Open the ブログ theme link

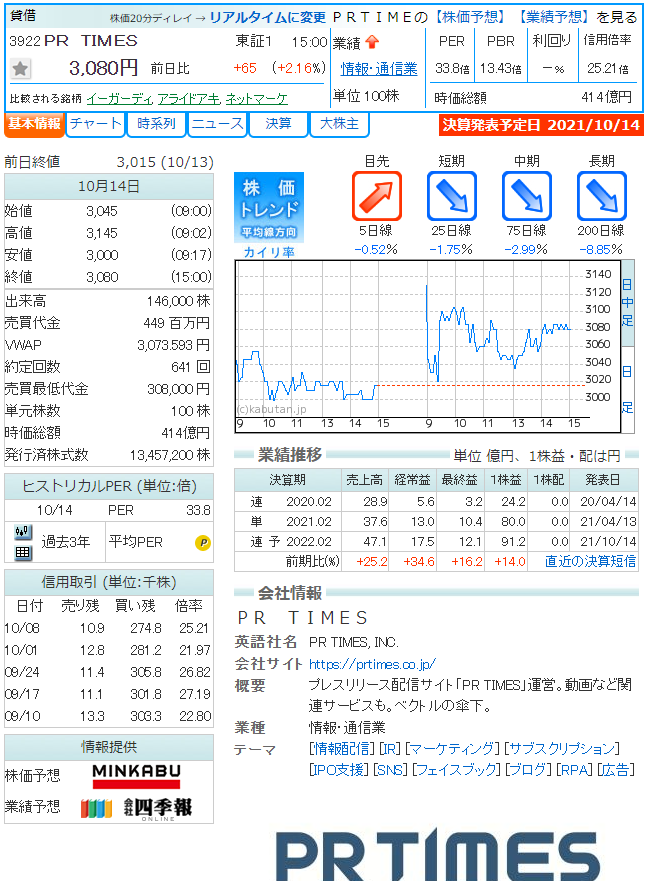point(528,770)
